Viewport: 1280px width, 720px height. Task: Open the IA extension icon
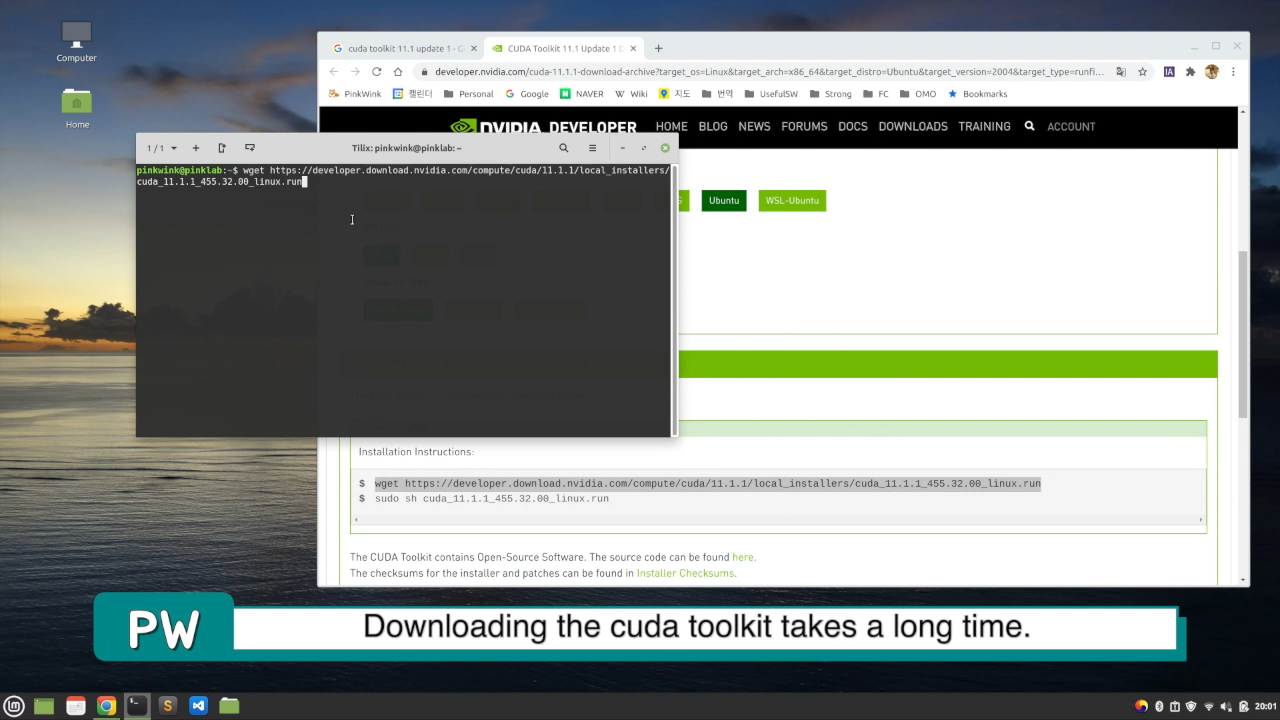click(1169, 72)
